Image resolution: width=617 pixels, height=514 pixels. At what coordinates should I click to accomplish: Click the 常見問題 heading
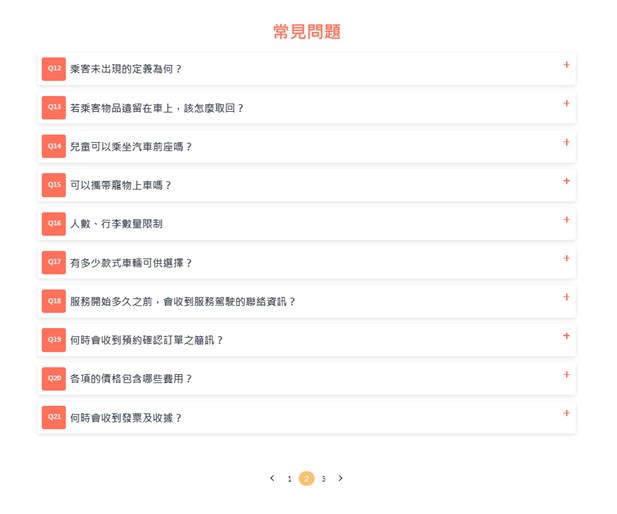tap(307, 32)
